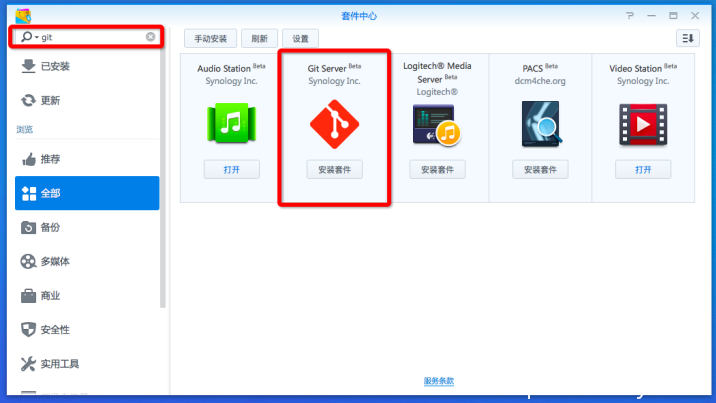The height and width of the screenshot is (403, 716).
Task: Open the 已安装 installed section
Action: click(x=87, y=66)
